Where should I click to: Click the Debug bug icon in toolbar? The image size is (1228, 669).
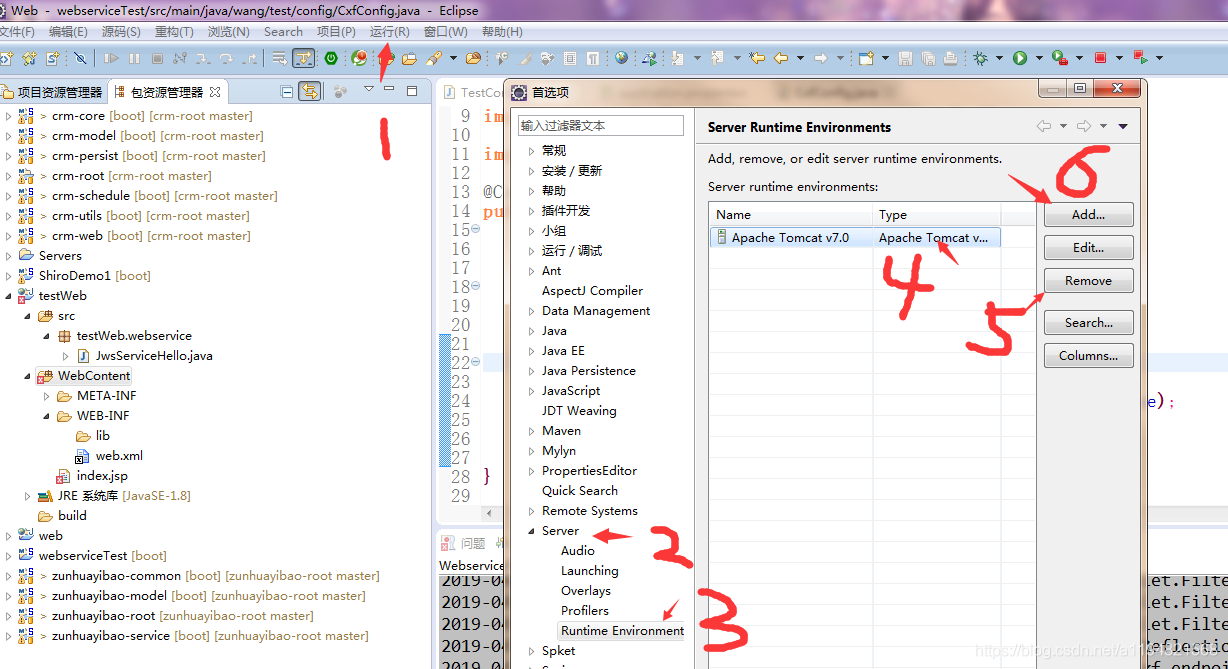[981, 58]
